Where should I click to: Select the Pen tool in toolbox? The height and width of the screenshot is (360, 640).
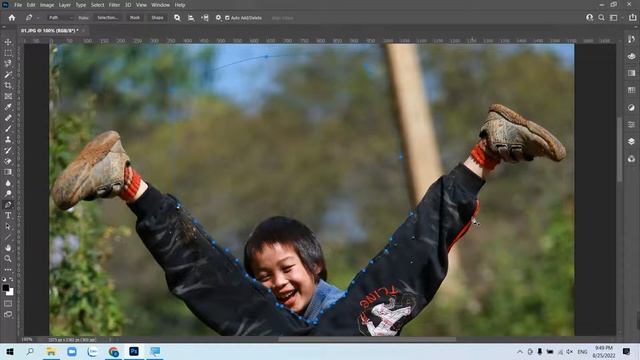tap(8, 204)
